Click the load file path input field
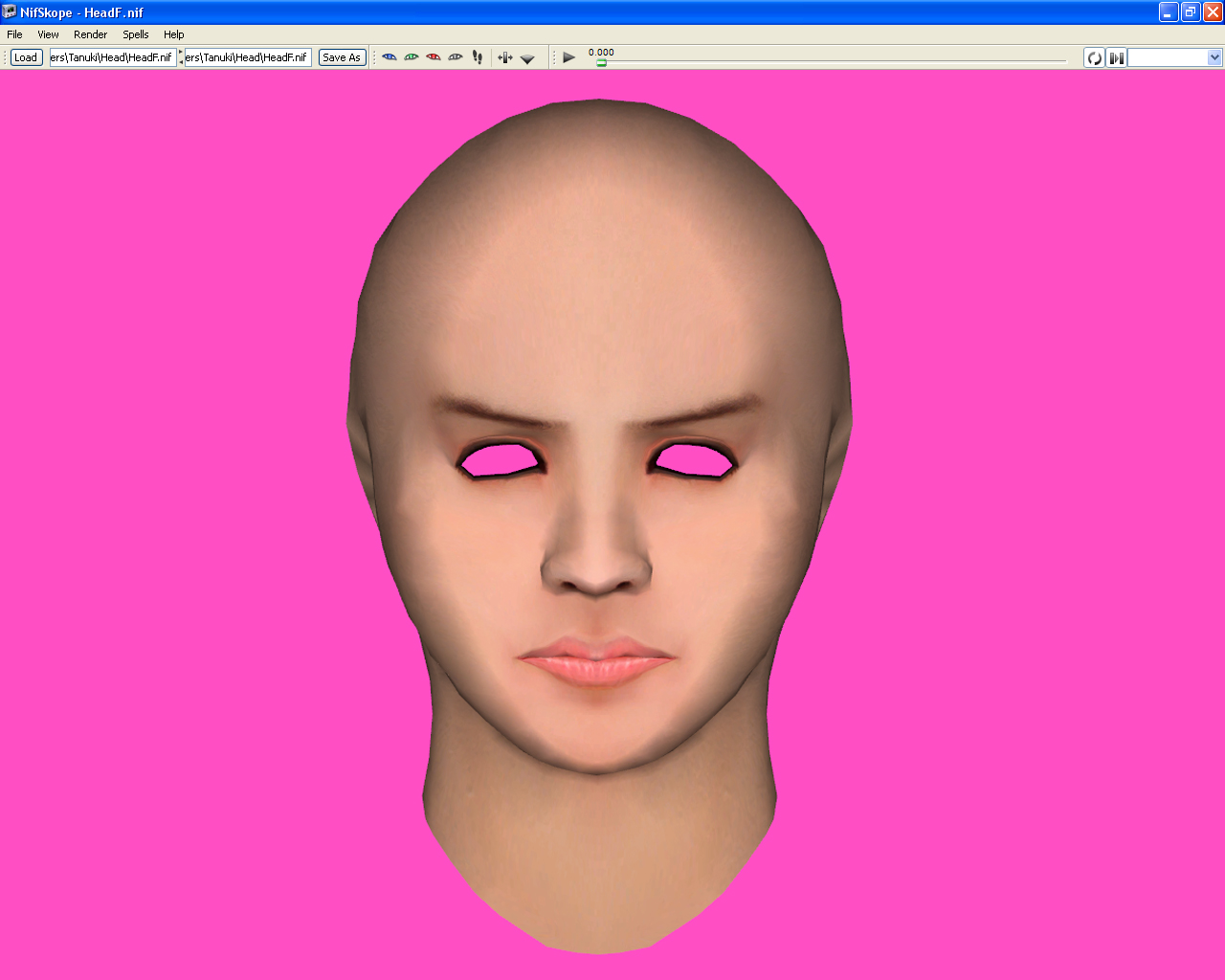 (113, 57)
